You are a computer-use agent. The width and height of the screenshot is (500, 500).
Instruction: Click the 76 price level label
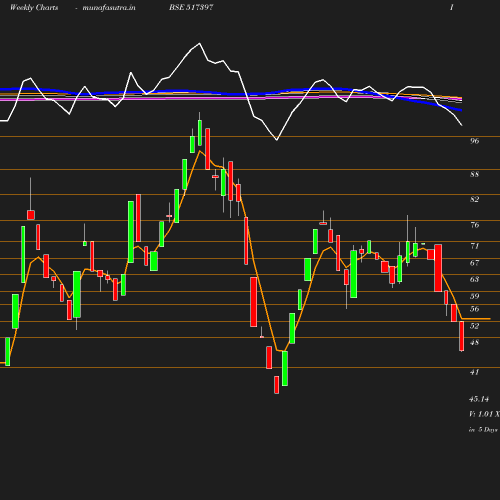[474, 225]
